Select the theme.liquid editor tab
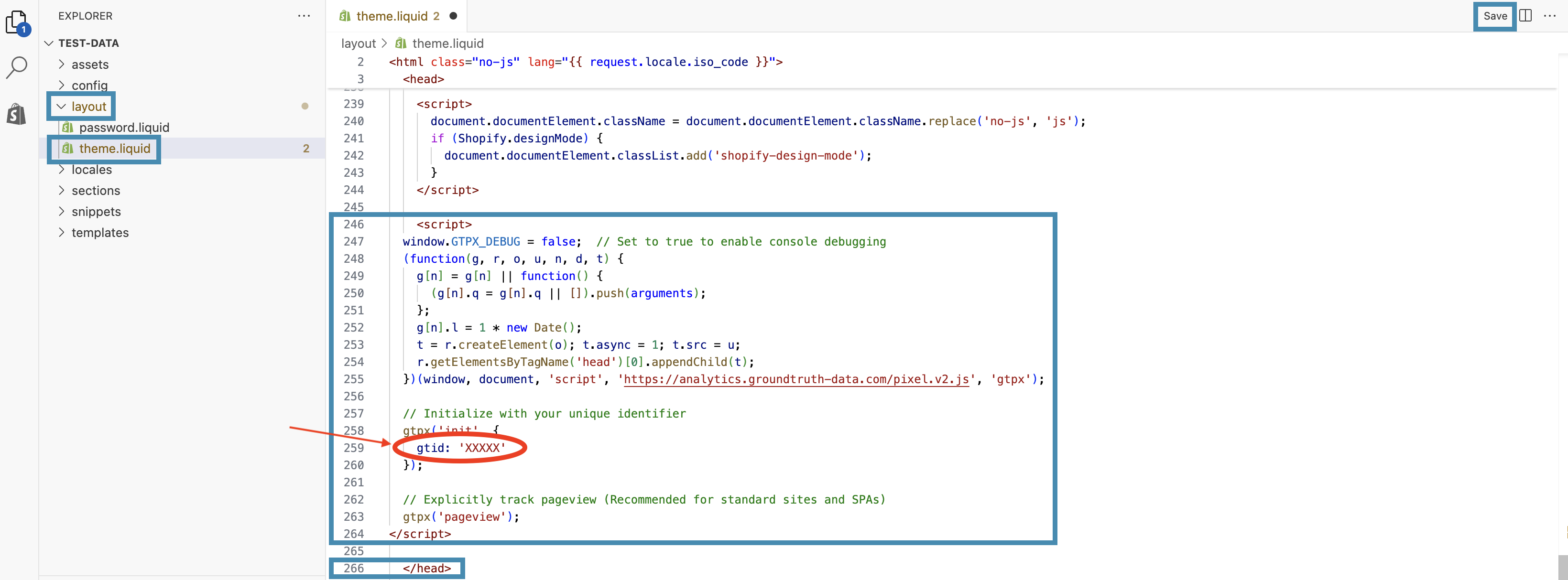This screenshot has width=1568, height=580. click(x=392, y=16)
